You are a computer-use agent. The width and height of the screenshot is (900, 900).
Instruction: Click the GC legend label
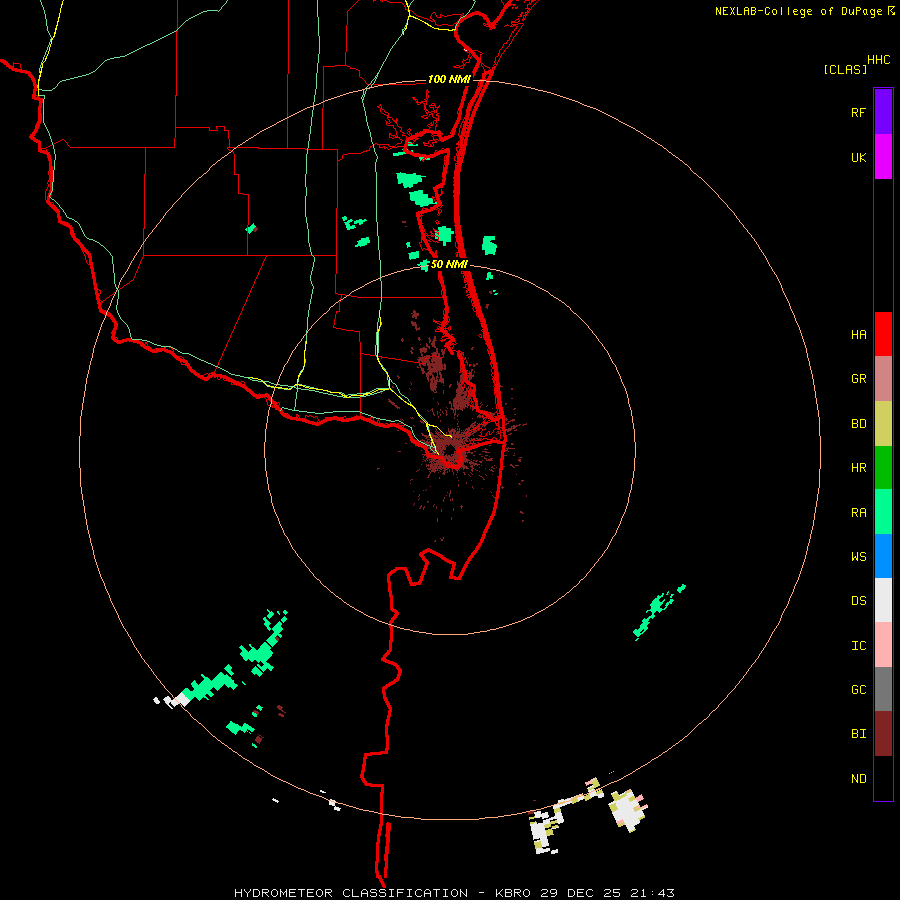point(858,690)
